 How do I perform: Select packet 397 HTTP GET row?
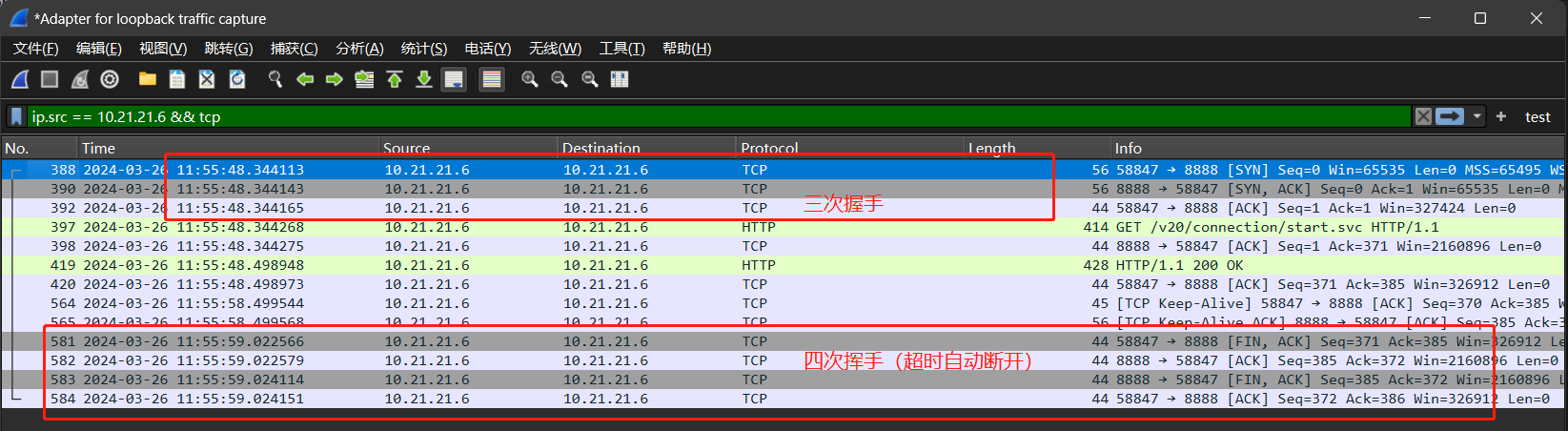pos(783,227)
